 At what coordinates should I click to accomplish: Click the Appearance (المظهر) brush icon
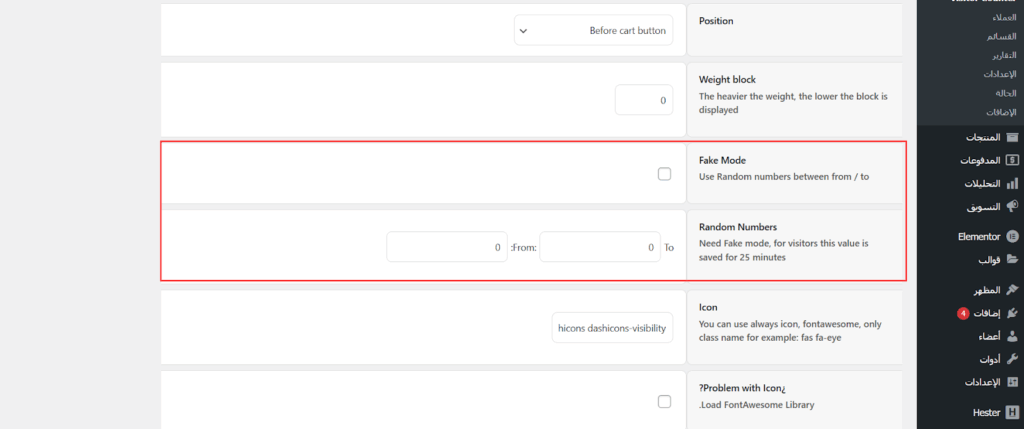click(x=1012, y=290)
